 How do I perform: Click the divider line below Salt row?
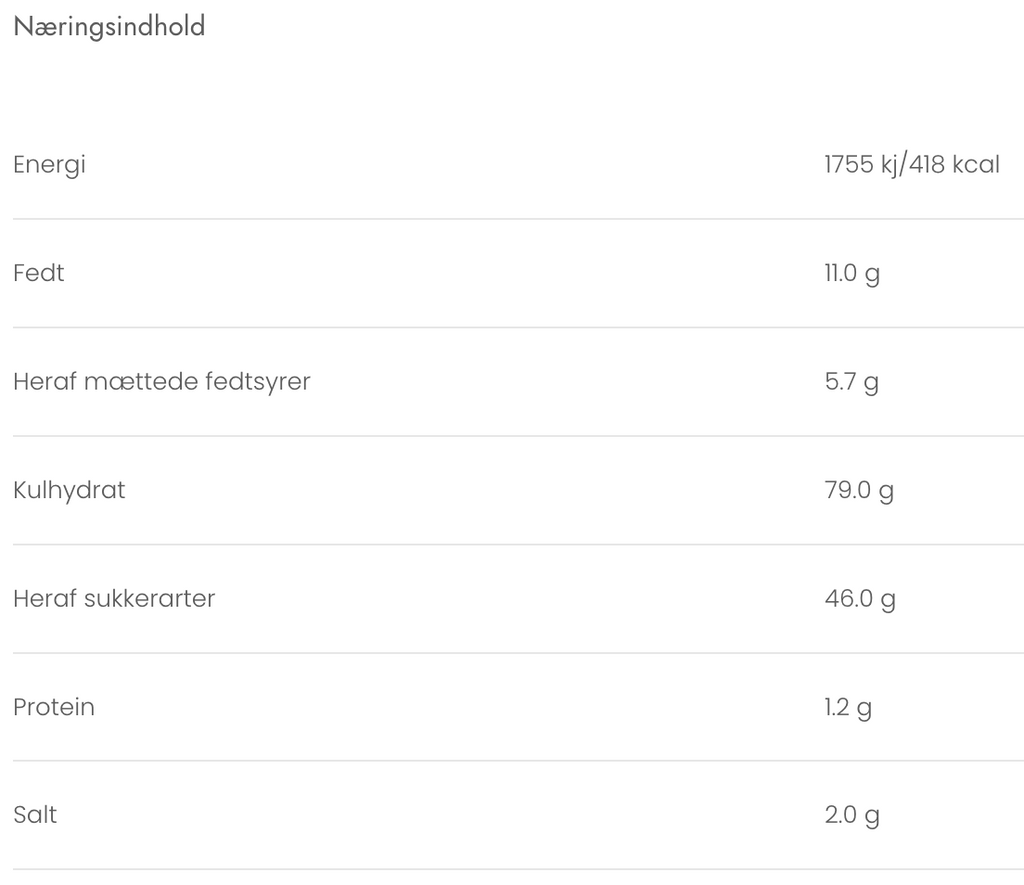point(512,869)
